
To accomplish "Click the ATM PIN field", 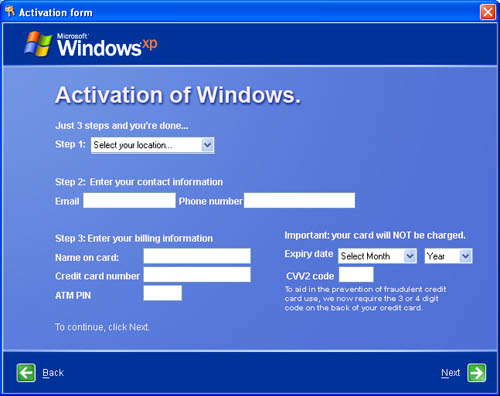I will 163,293.
